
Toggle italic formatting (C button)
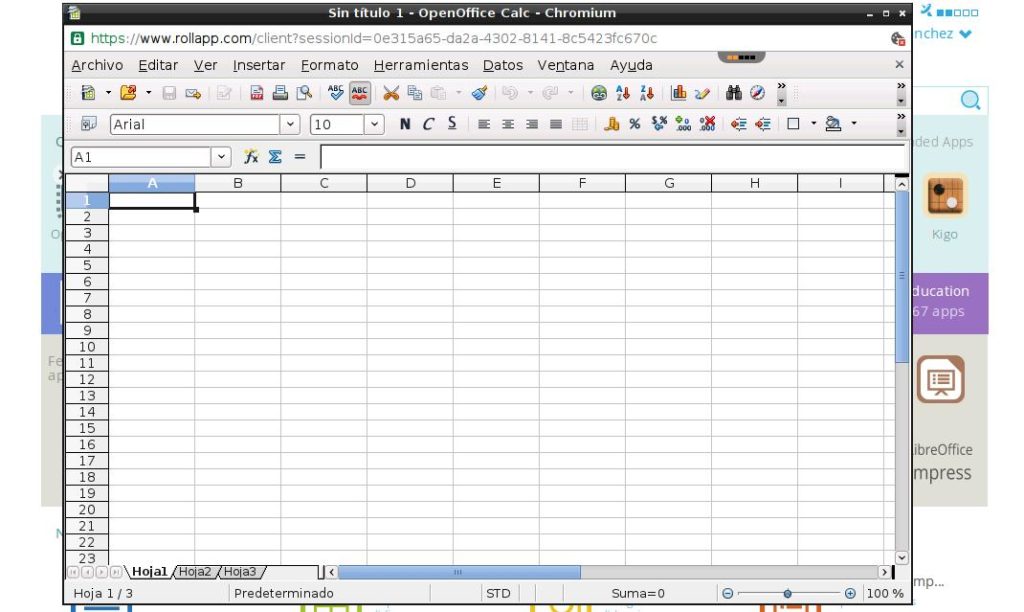(x=428, y=125)
